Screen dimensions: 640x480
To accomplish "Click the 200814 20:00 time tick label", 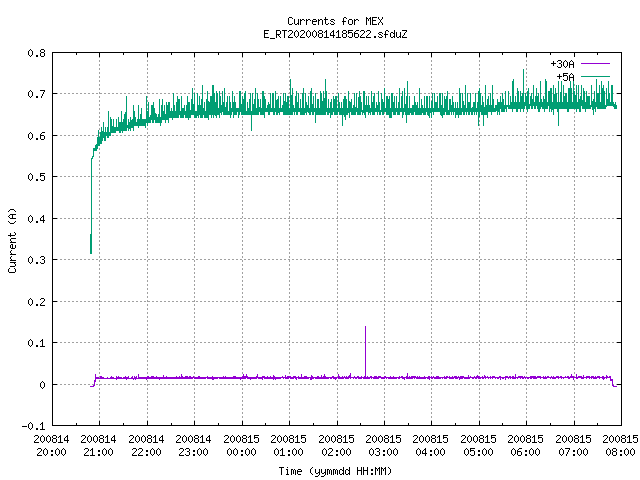I will (x=51, y=445).
